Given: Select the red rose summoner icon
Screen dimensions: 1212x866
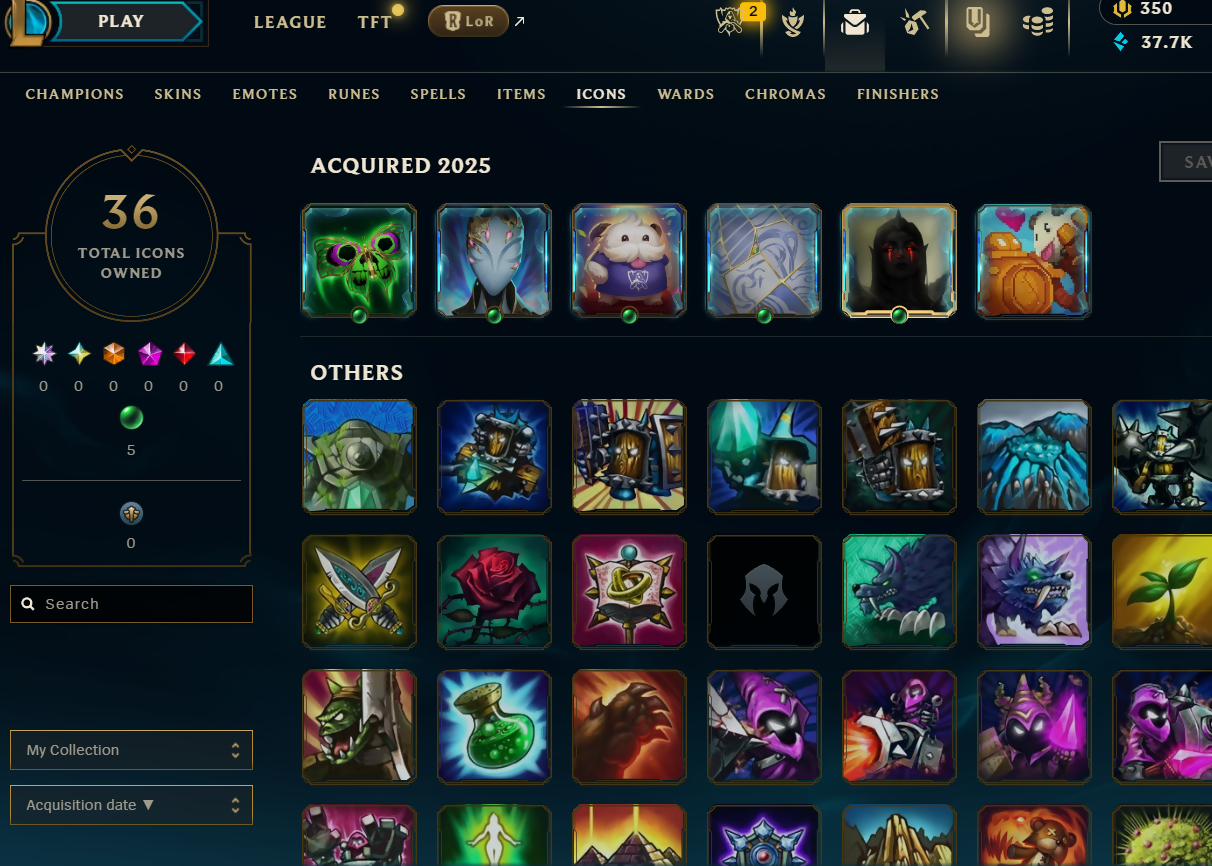Looking at the screenshot, I should (494, 591).
